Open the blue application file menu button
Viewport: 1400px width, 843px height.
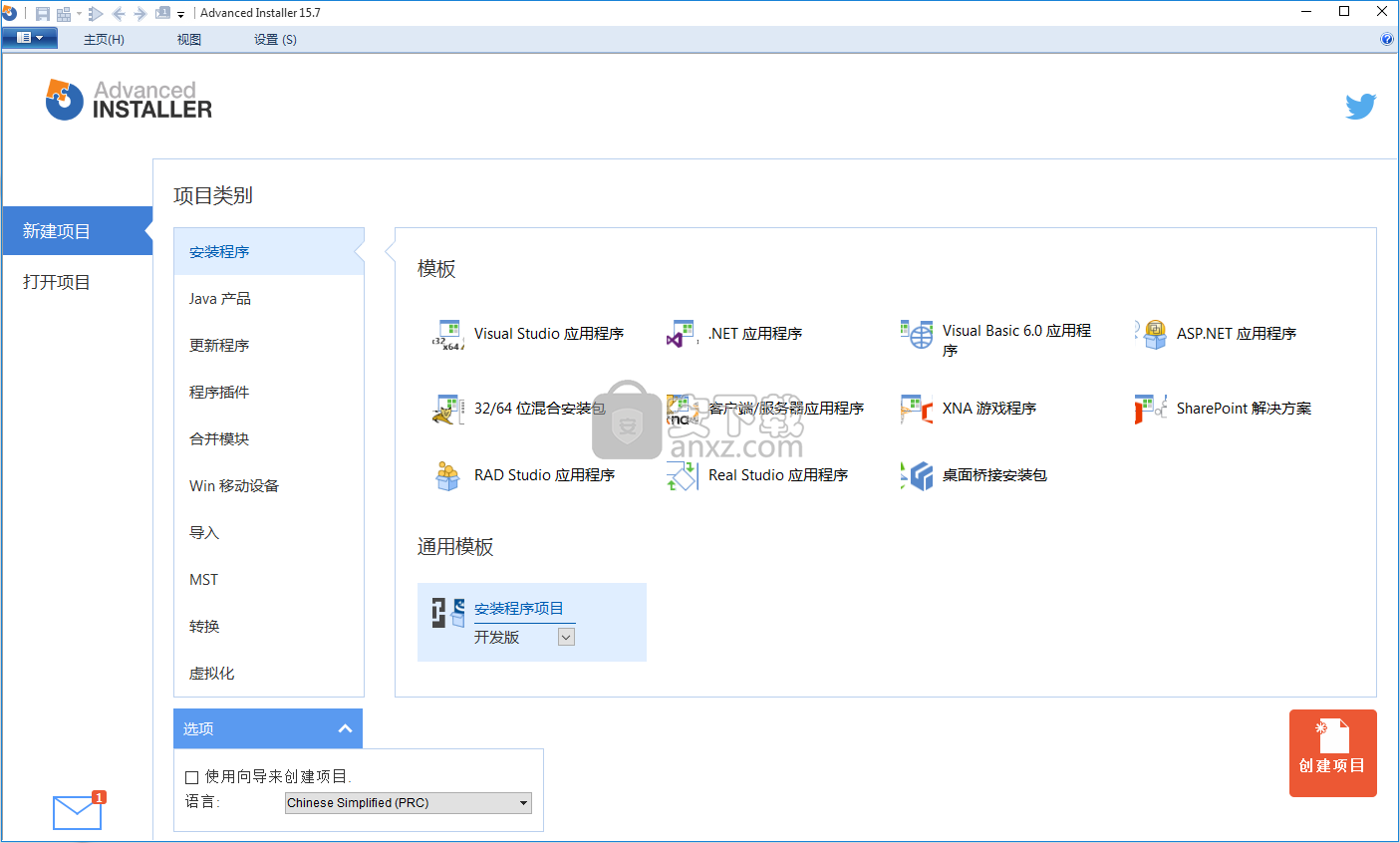30,38
